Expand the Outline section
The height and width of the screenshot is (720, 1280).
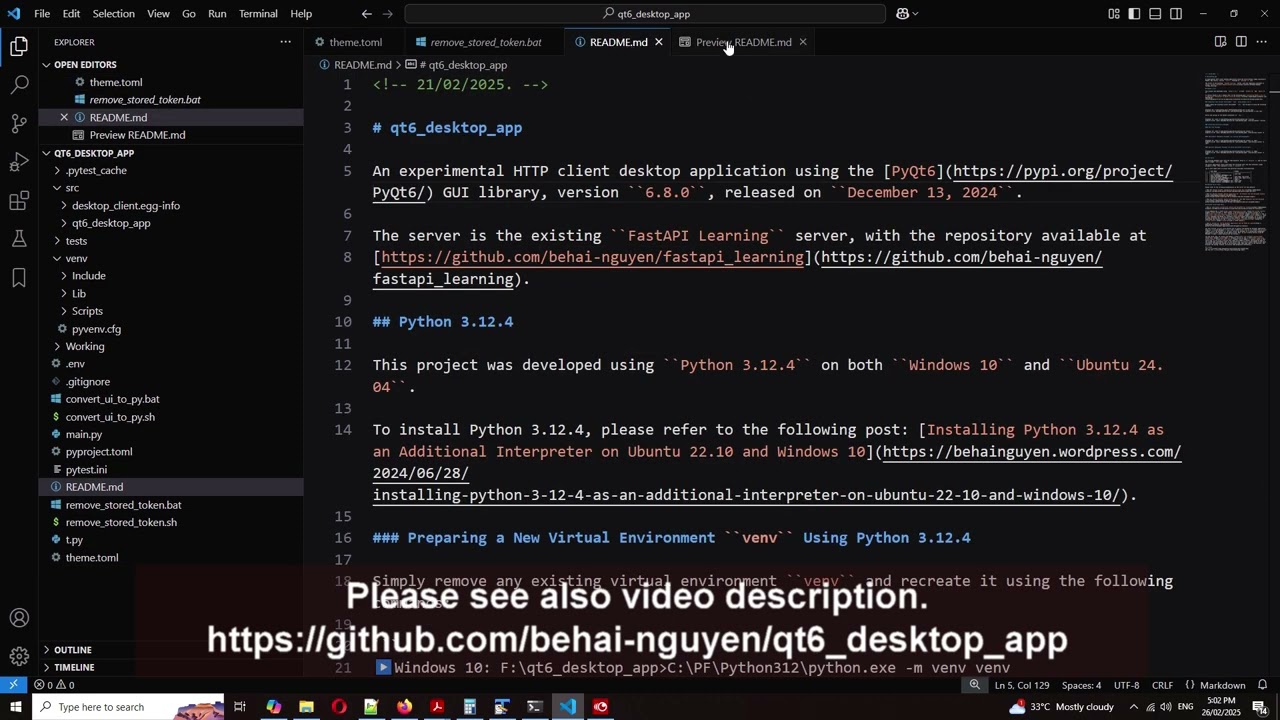coord(171,650)
